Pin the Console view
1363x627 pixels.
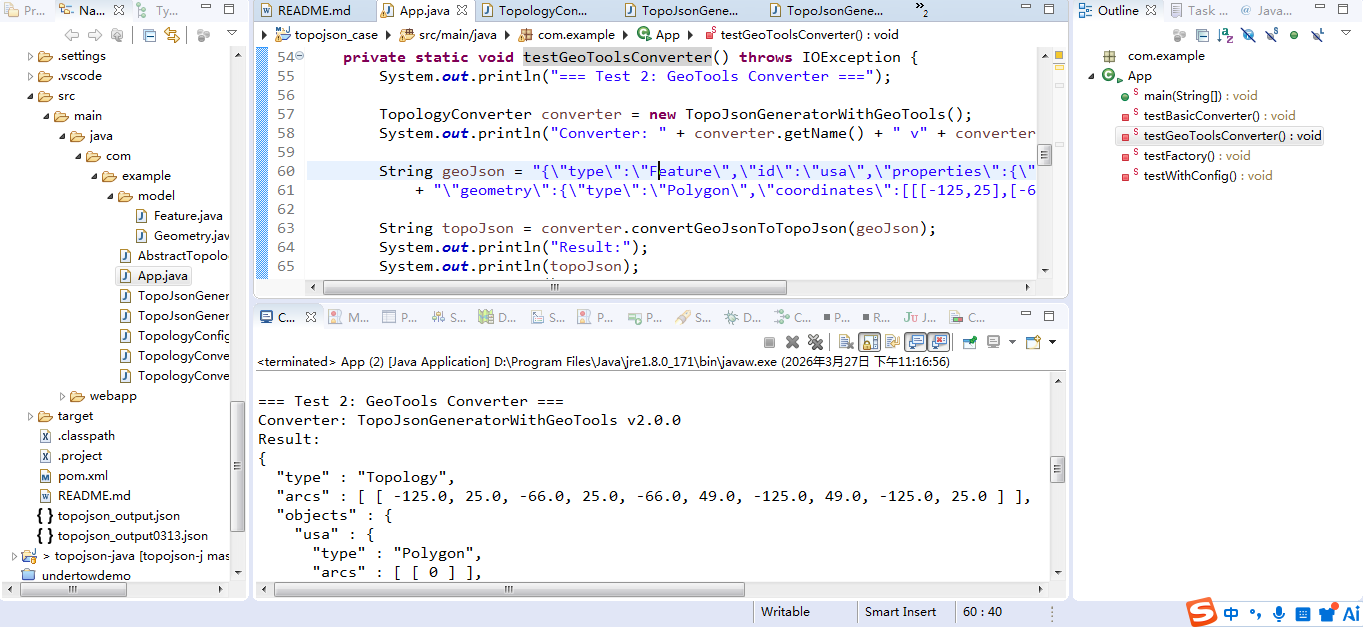(x=969, y=342)
